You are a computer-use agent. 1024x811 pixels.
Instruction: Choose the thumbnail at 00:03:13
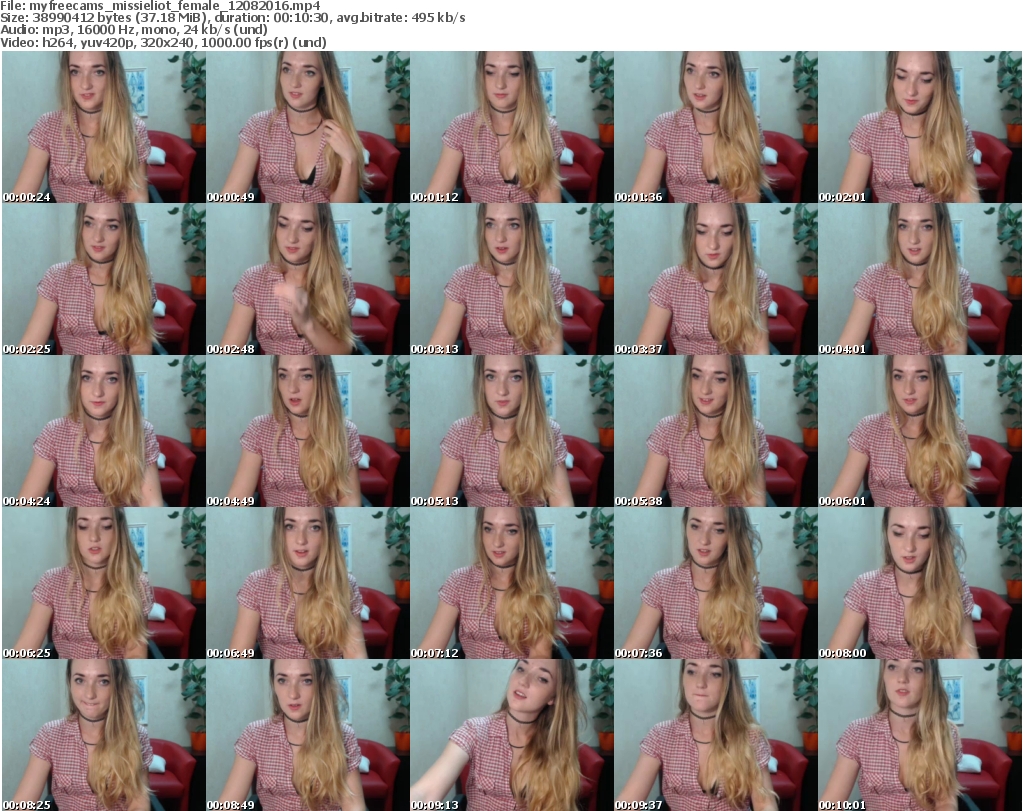[512, 279]
